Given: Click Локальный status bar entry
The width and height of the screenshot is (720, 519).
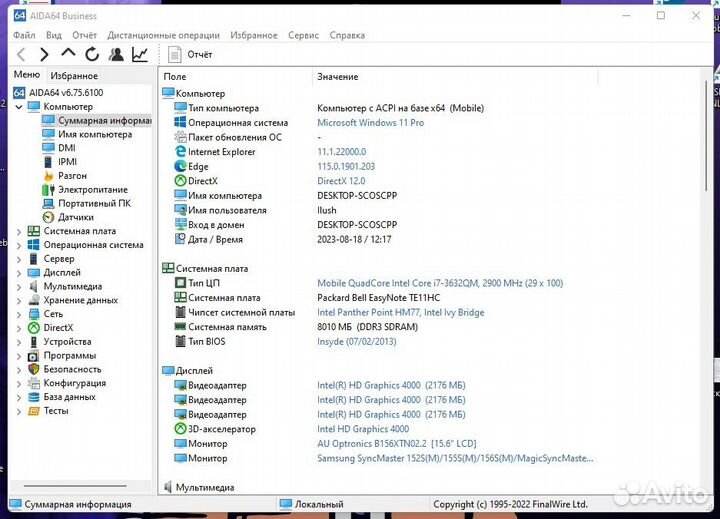Looking at the screenshot, I should [312, 504].
